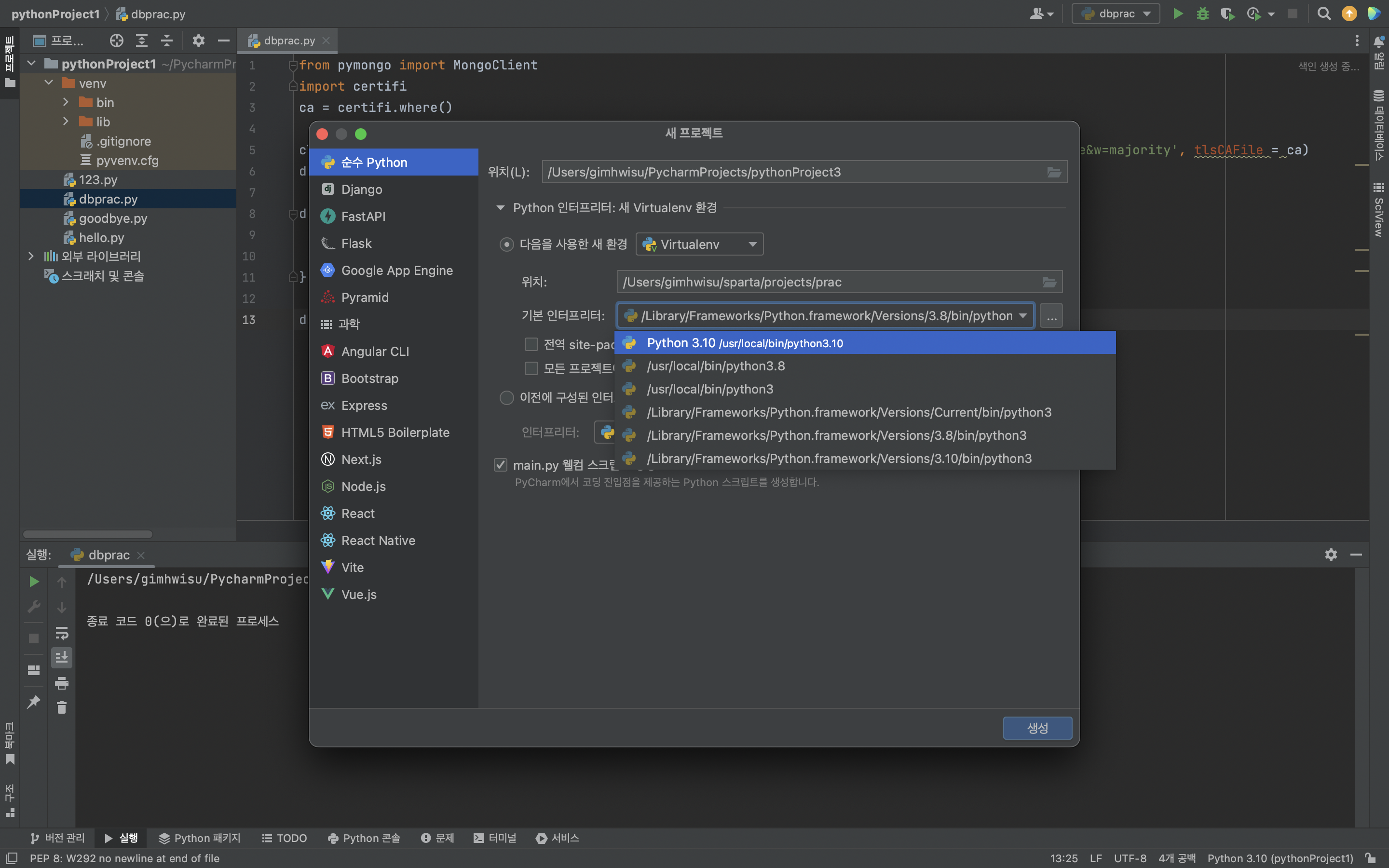Select FastAPI project type
Image resolution: width=1389 pixels, height=868 pixels.
point(394,217)
